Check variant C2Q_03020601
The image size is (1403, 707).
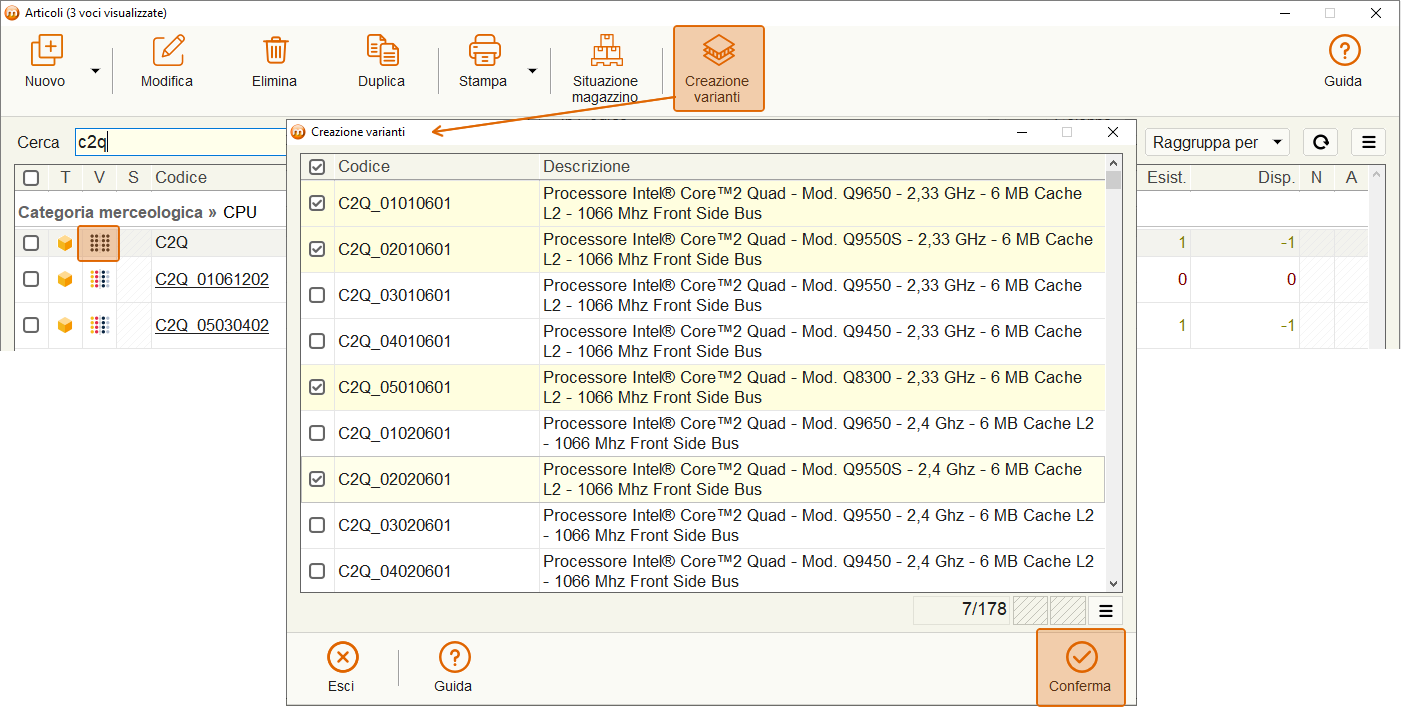(317, 525)
